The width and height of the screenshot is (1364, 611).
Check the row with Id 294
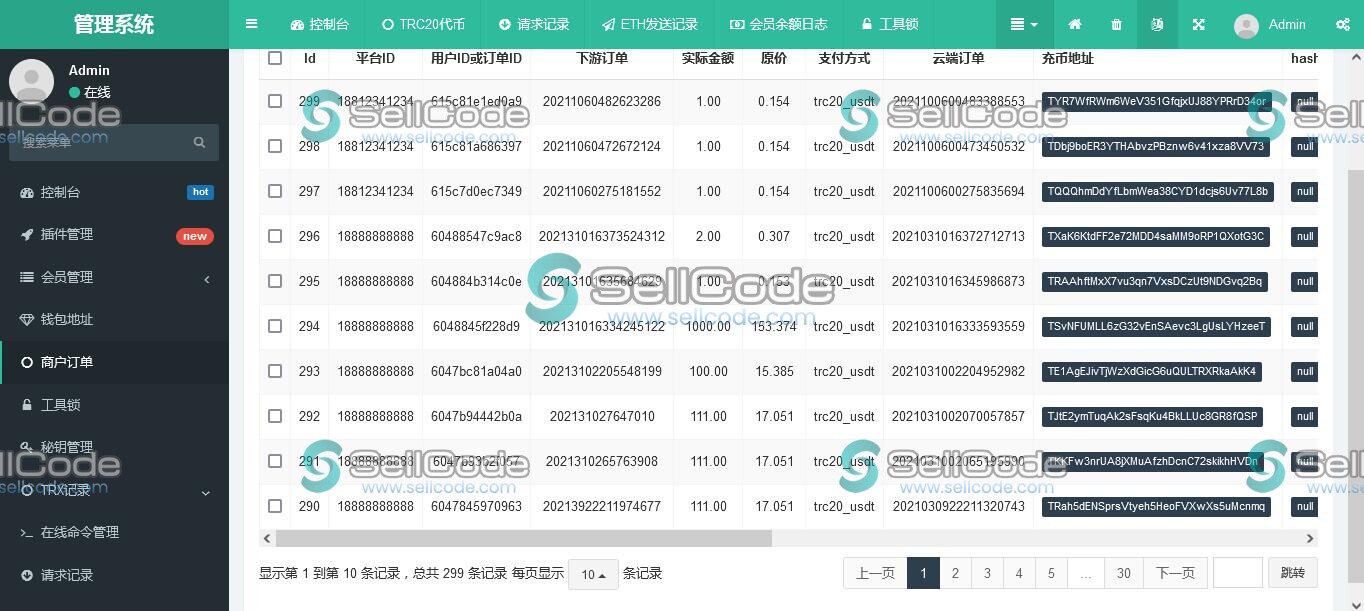coord(275,326)
